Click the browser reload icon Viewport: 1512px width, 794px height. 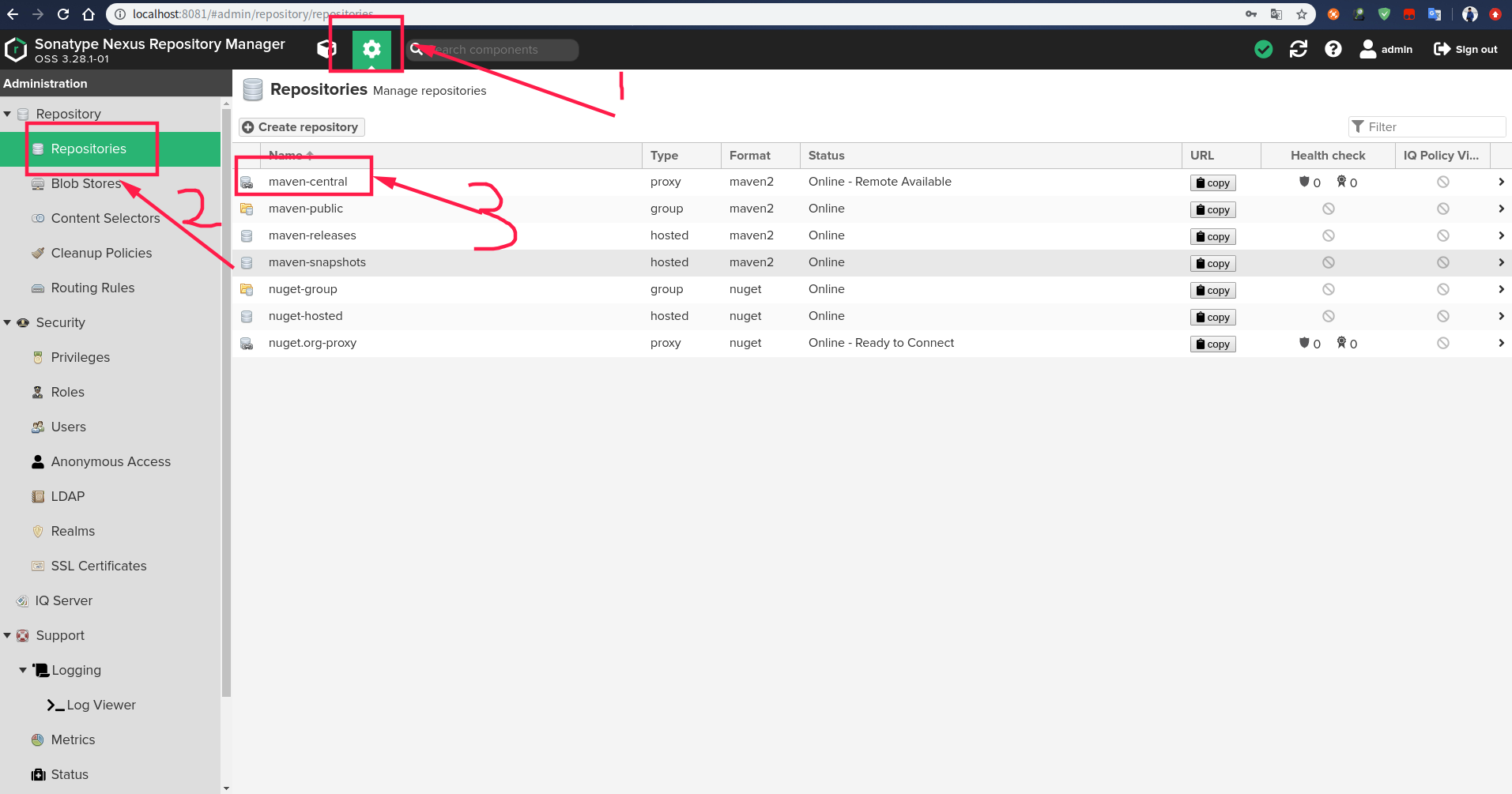pos(63,14)
